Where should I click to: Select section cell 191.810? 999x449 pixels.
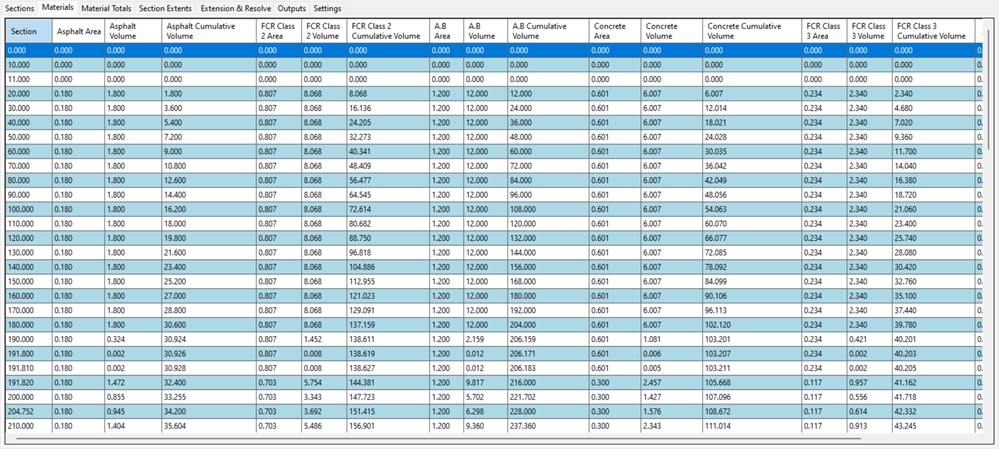[29, 367]
